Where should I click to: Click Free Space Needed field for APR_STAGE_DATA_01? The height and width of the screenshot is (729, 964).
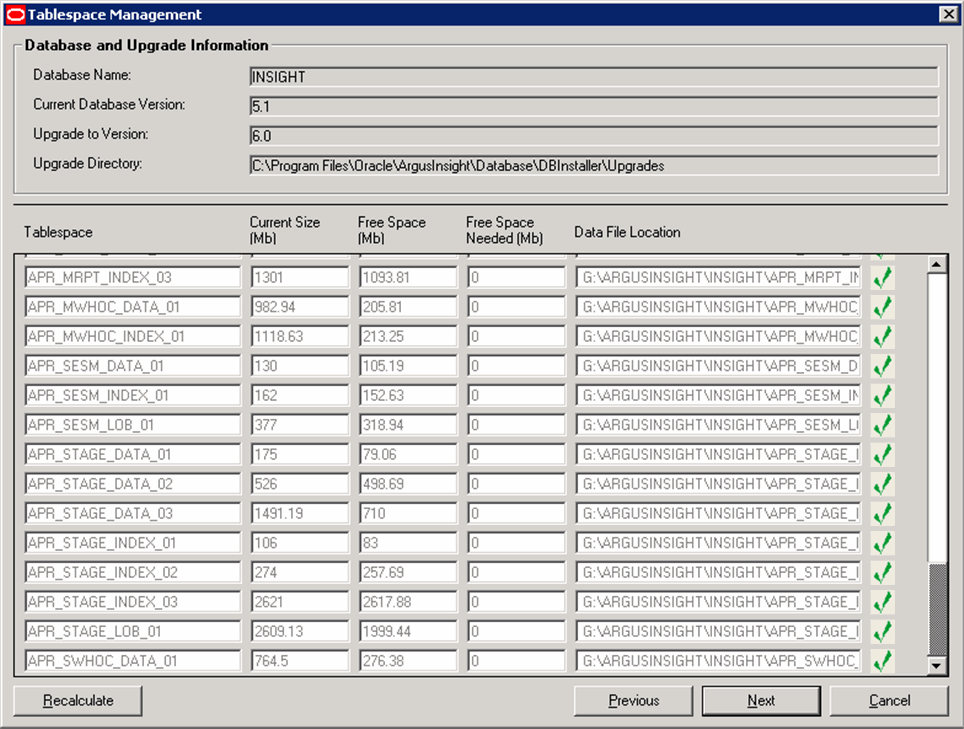coord(516,455)
